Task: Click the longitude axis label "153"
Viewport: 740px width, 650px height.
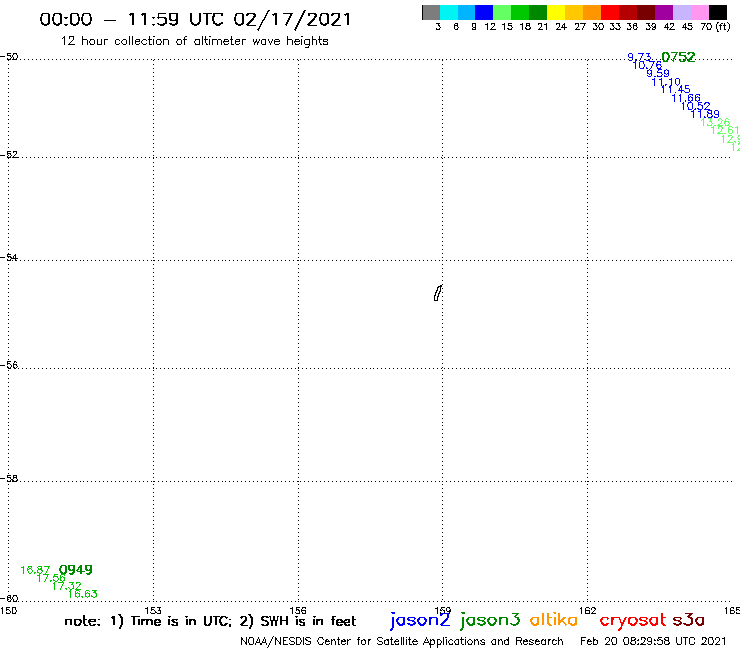Action: [x=153, y=610]
